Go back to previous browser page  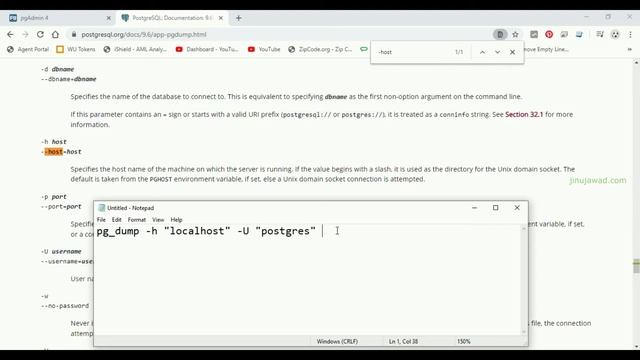tap(10, 35)
